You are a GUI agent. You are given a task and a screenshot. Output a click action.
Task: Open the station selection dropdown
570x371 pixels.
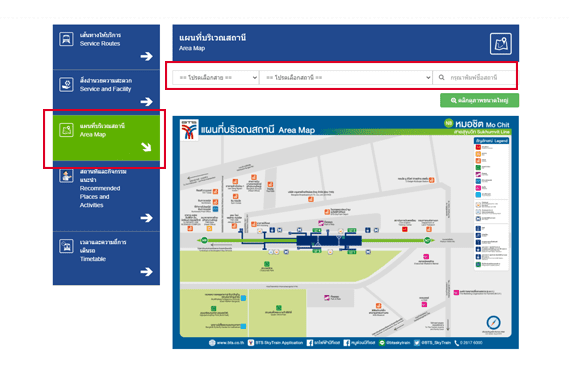point(346,77)
